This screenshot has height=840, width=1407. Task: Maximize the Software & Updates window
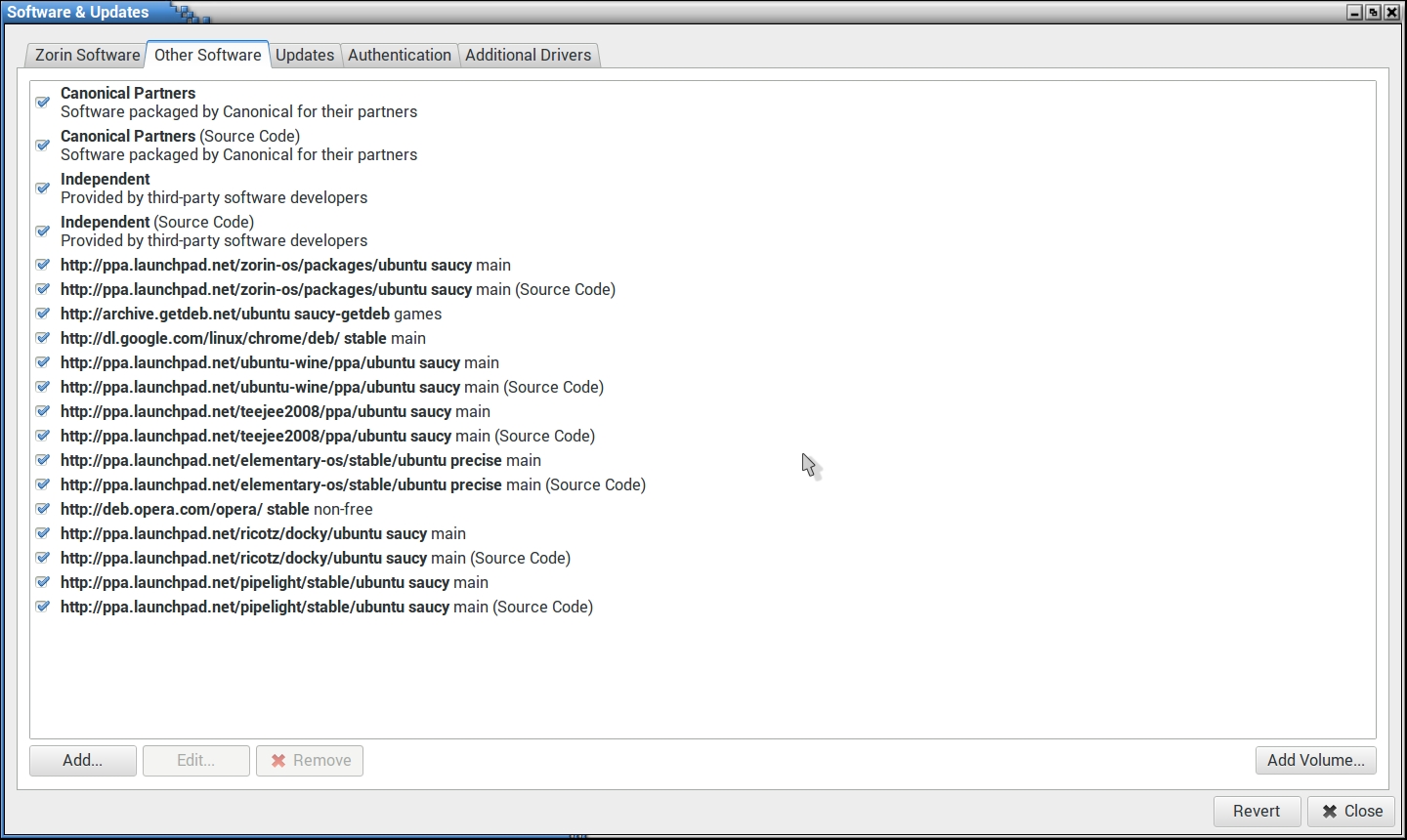(1373, 13)
